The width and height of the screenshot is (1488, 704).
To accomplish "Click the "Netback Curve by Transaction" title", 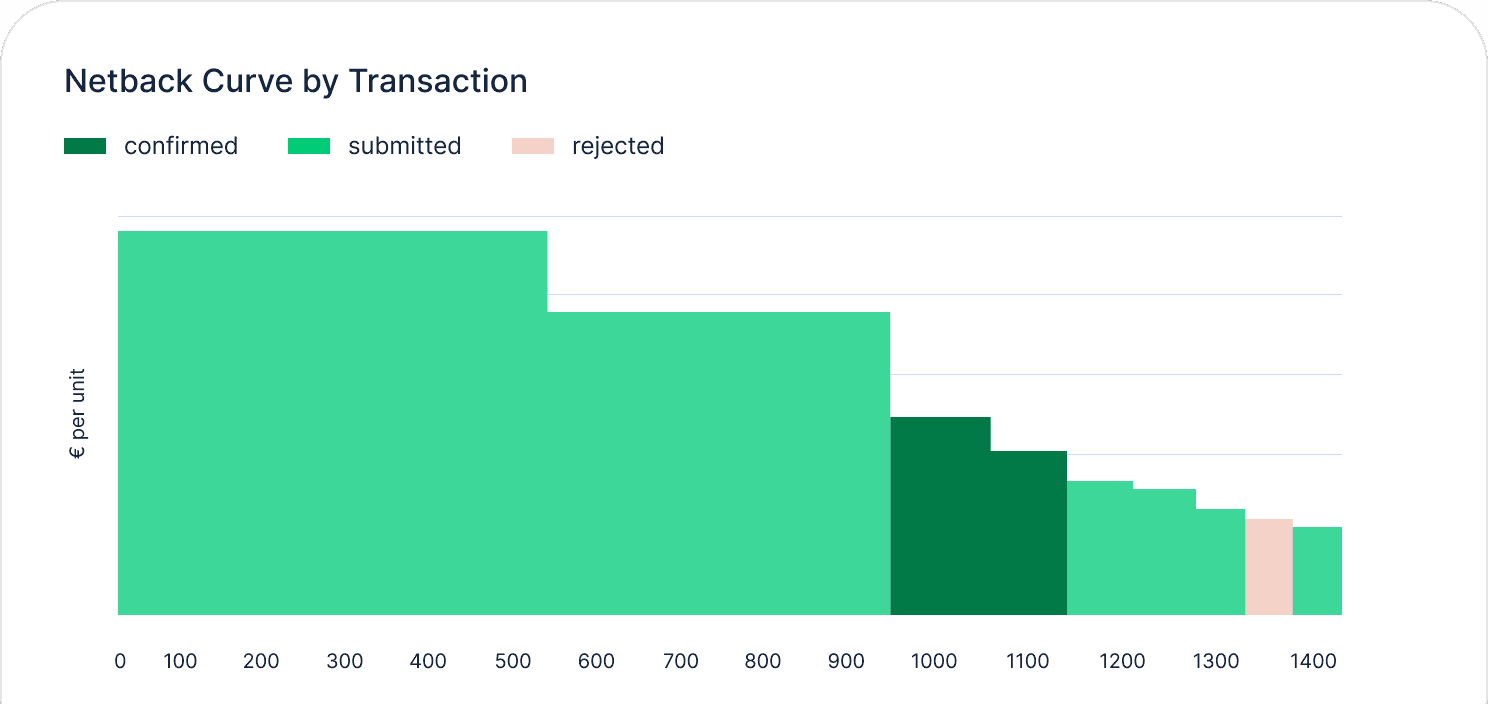I will [295, 81].
